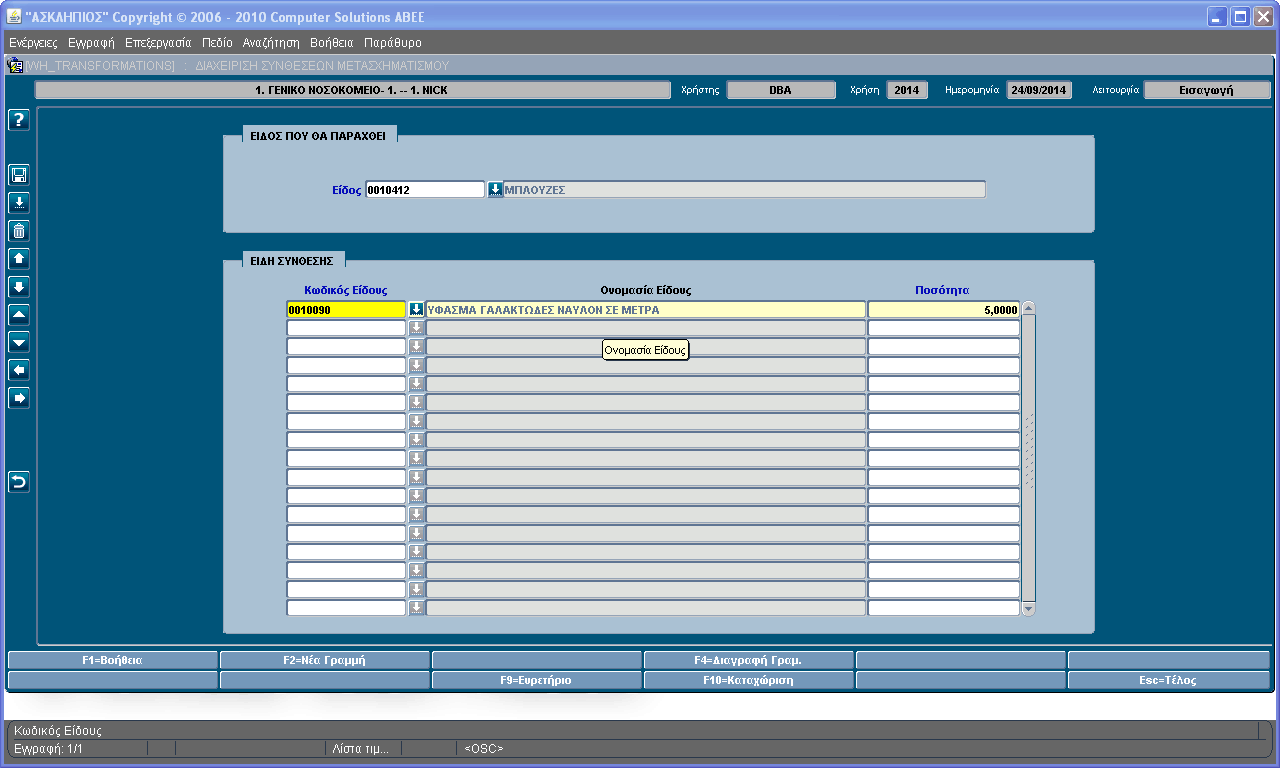Image resolution: width=1280 pixels, height=768 pixels.
Task: Click the Ονομασία Είδους tooltip
Action: coord(646,350)
